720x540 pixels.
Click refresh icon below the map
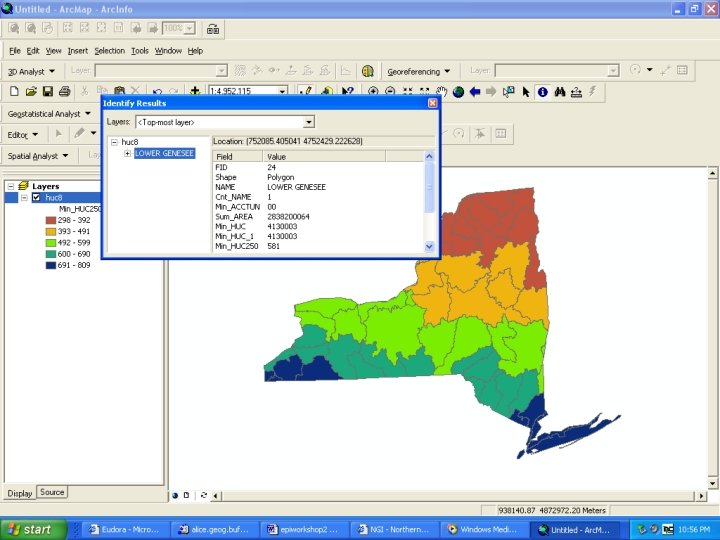click(203, 495)
